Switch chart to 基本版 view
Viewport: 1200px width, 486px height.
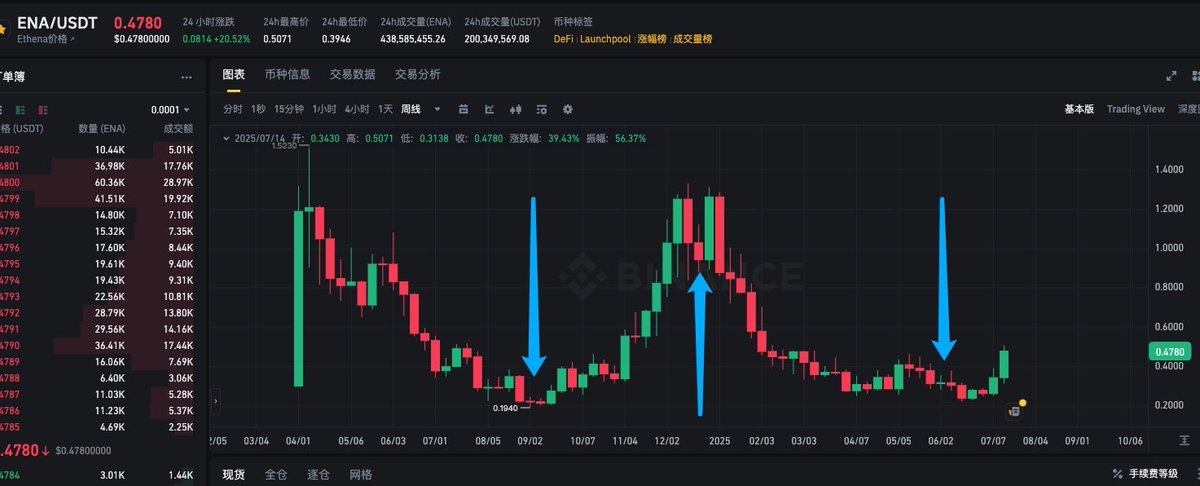[1079, 109]
